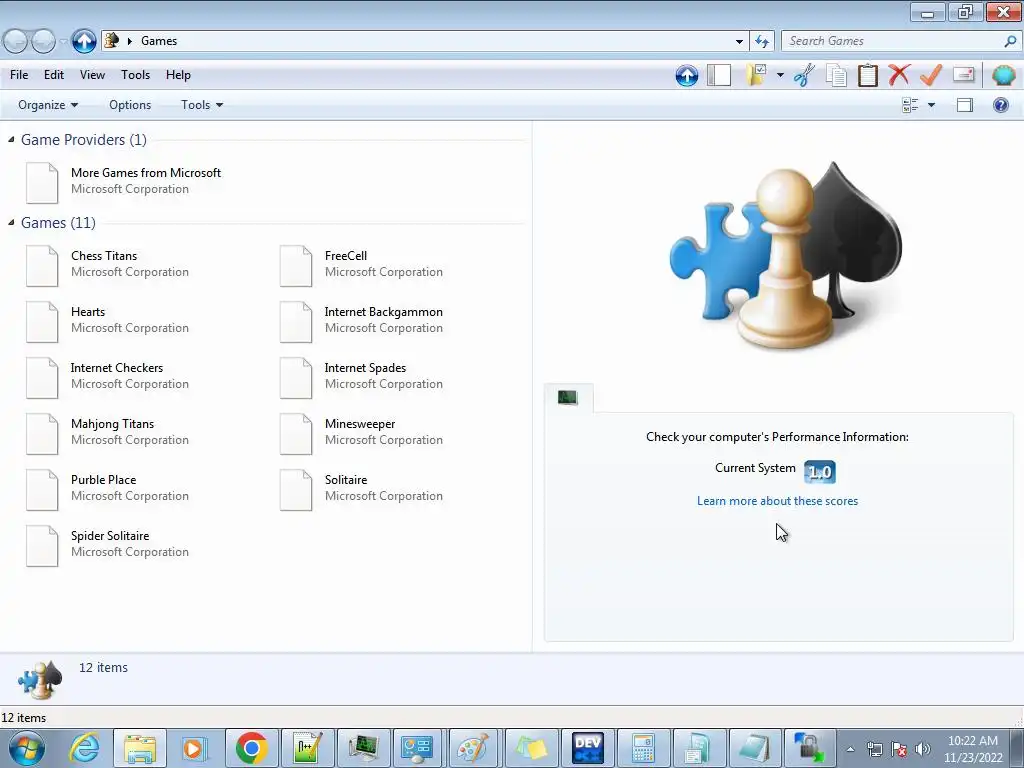This screenshot has width=1024, height=768.
Task: Select the Hearts game entry
Action: pos(108,320)
